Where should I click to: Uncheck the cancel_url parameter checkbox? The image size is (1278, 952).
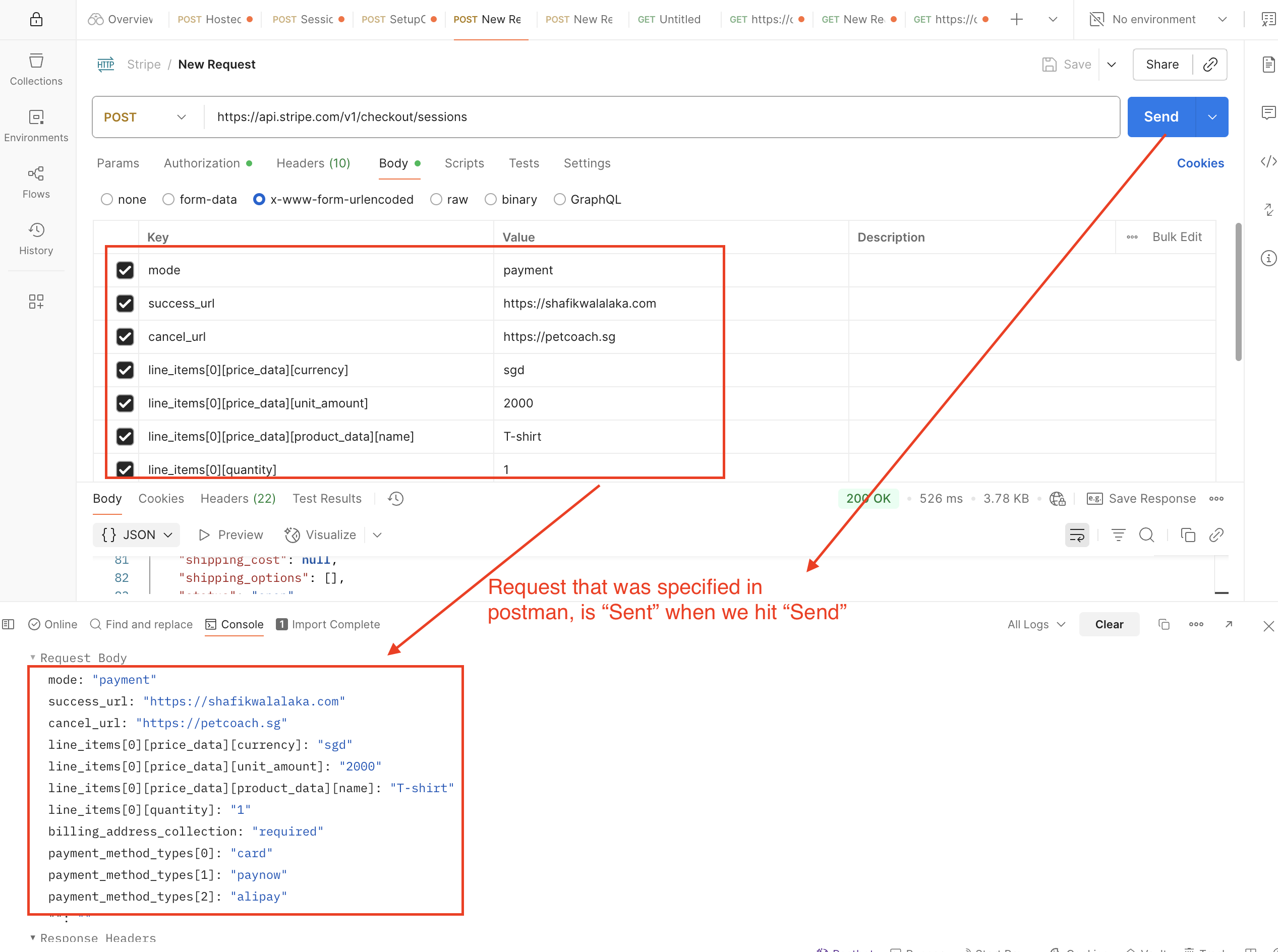point(125,336)
